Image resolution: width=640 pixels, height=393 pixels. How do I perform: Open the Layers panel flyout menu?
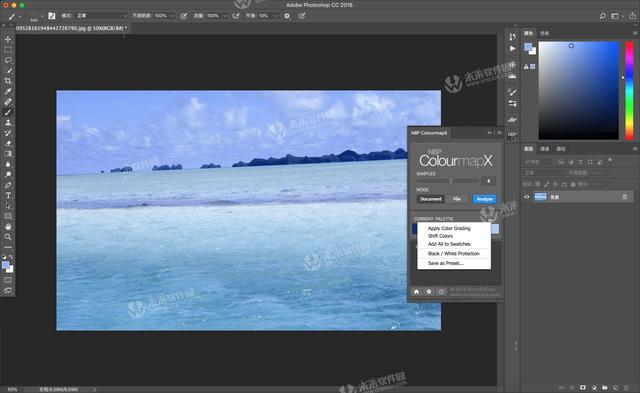[x=635, y=149]
